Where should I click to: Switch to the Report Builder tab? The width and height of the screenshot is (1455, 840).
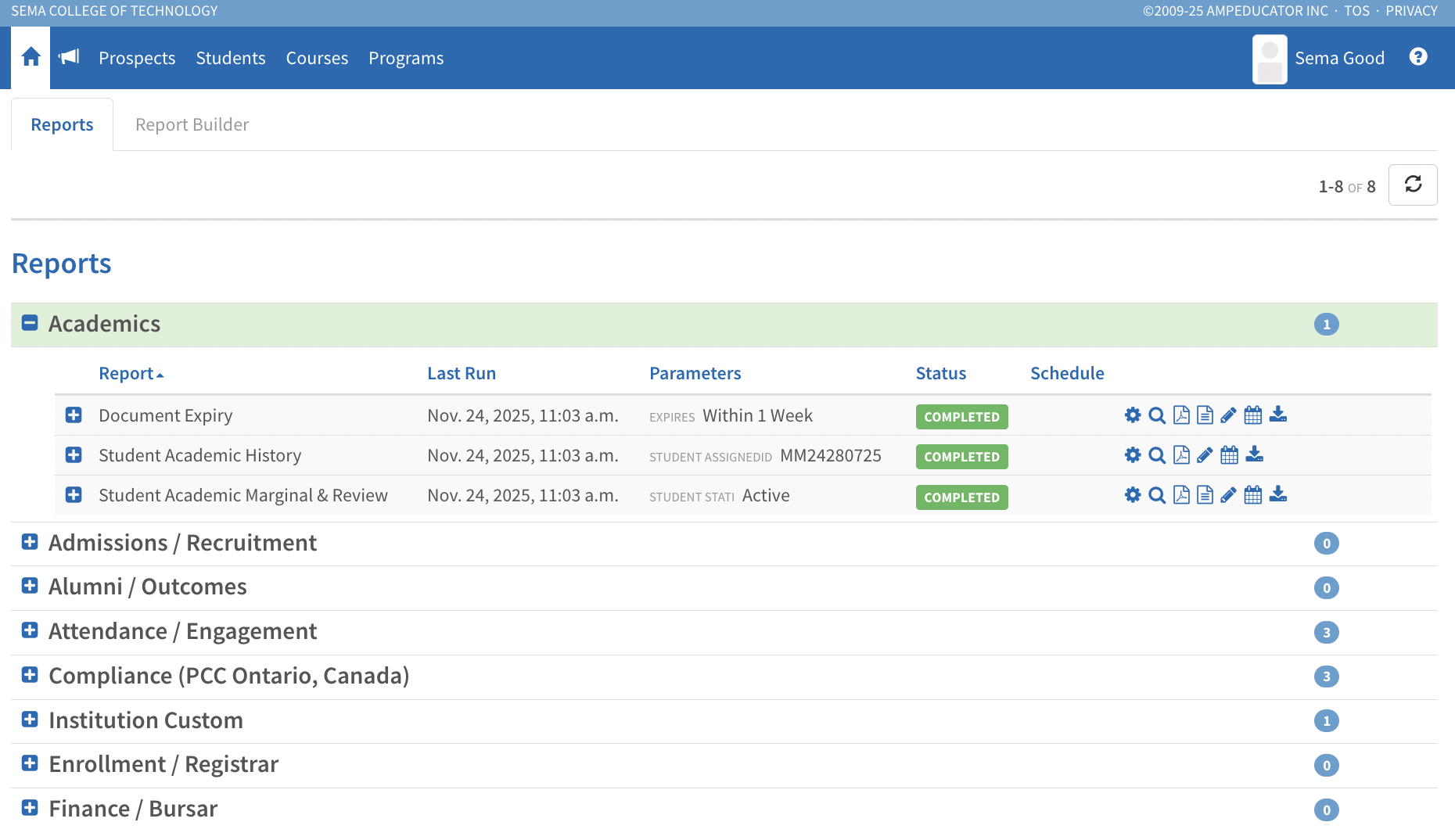point(192,124)
